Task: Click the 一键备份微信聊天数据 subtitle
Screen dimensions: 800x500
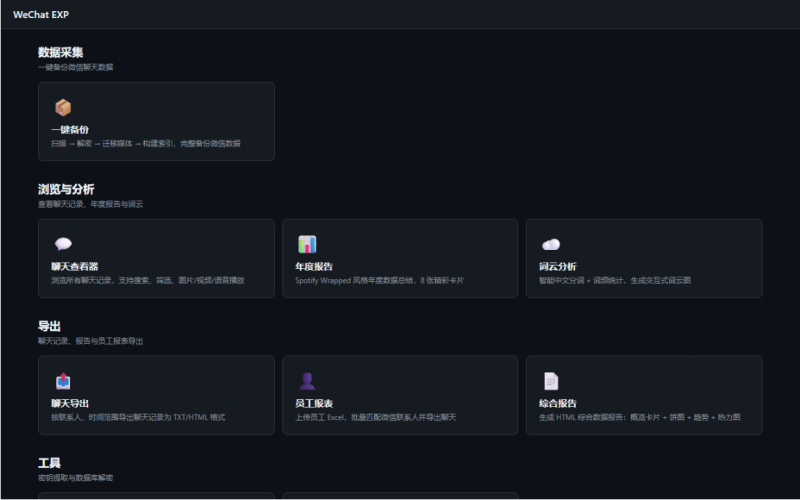Action: (76, 67)
